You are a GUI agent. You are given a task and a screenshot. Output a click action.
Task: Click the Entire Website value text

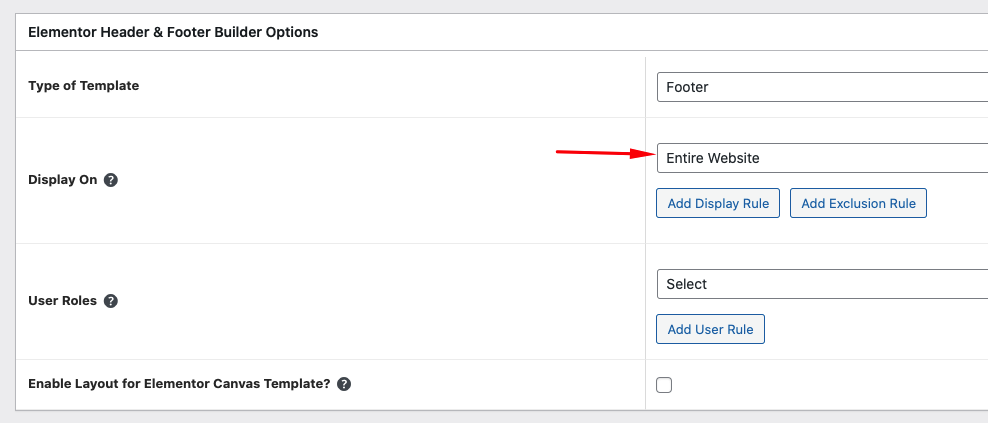click(712, 158)
